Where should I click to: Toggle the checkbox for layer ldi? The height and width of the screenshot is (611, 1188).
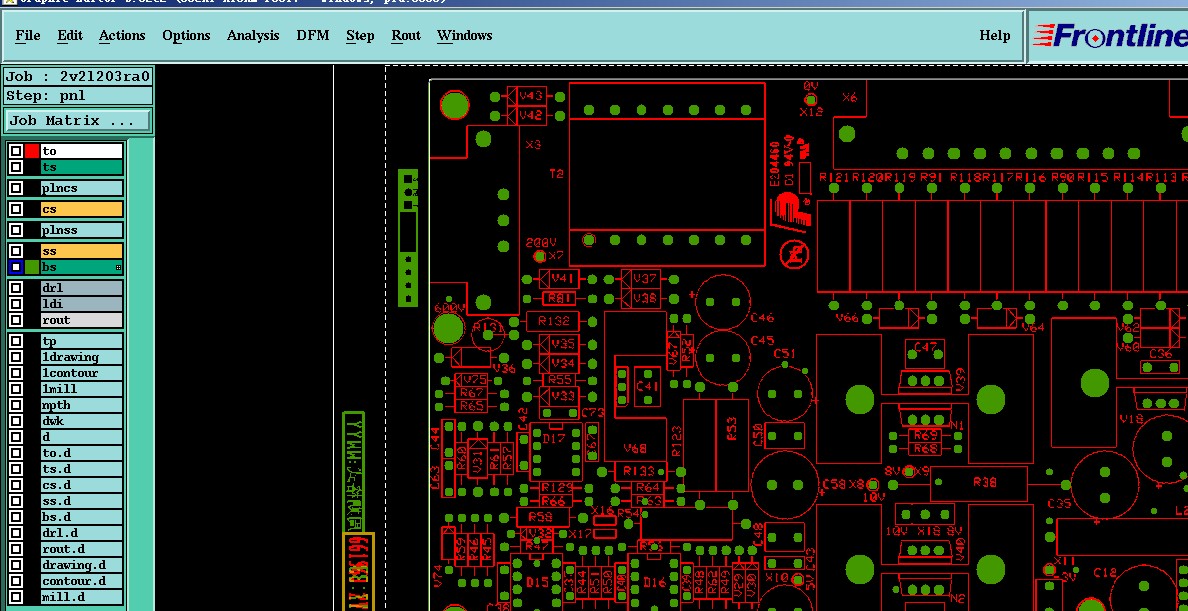pyautogui.click(x=16, y=304)
